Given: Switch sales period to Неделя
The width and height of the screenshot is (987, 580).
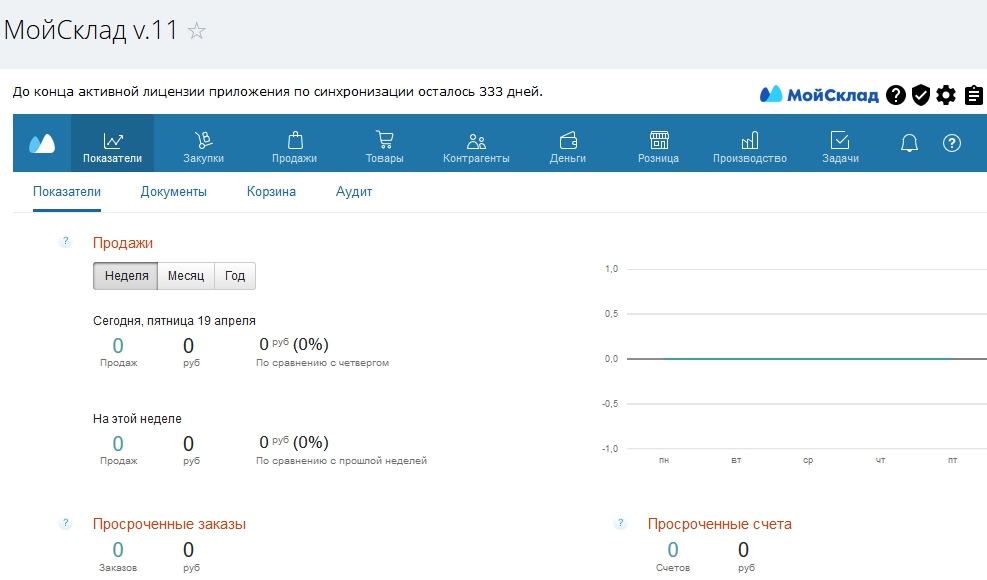Looking at the screenshot, I should [x=126, y=276].
